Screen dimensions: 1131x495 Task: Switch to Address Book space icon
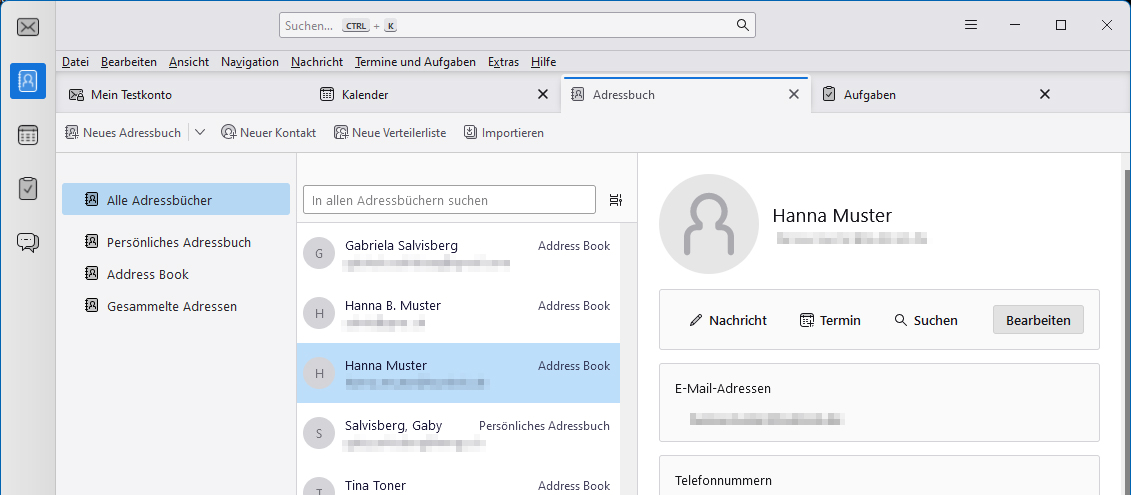[x=28, y=81]
